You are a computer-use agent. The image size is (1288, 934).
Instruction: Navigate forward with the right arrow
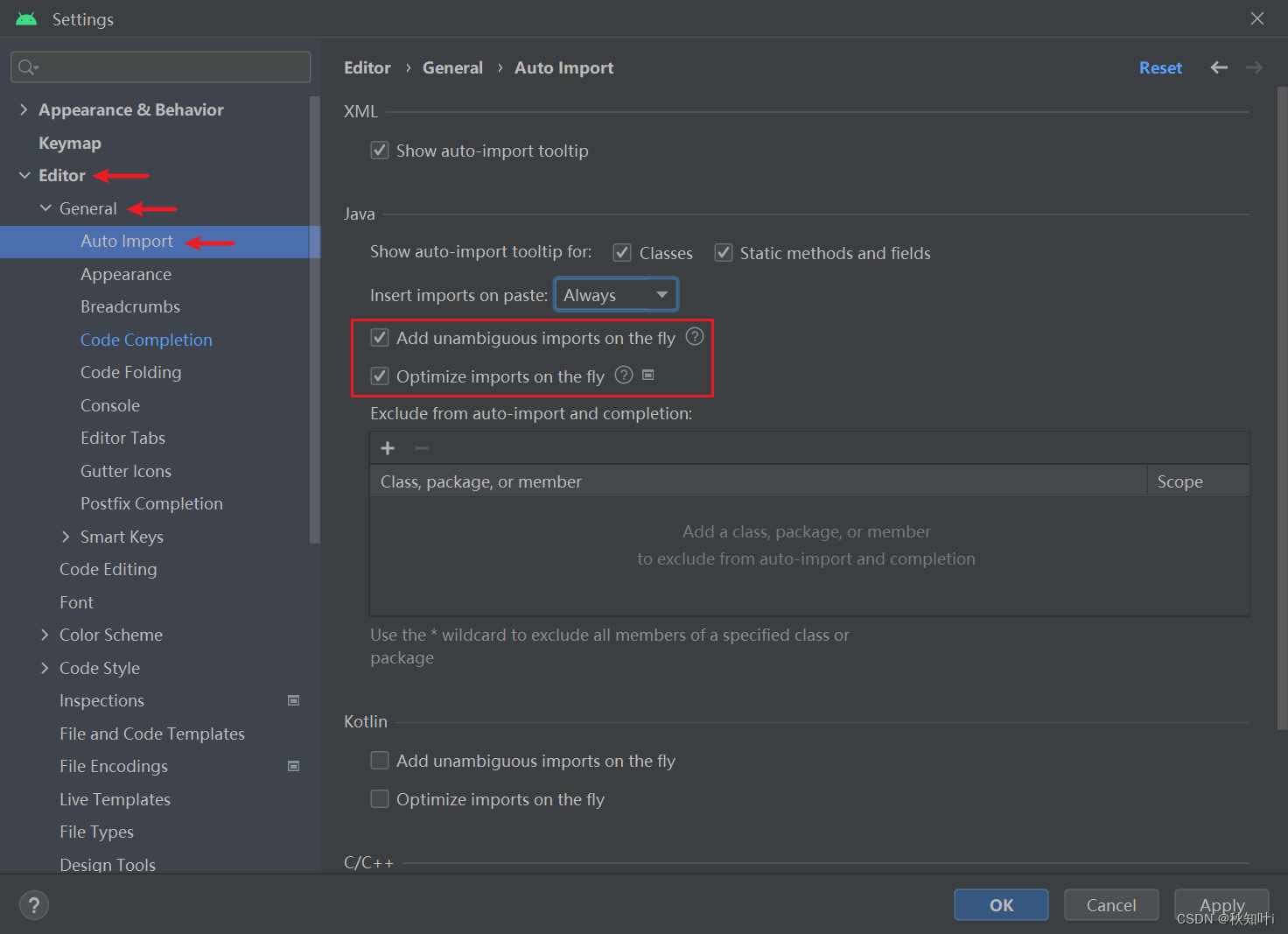(x=1254, y=67)
